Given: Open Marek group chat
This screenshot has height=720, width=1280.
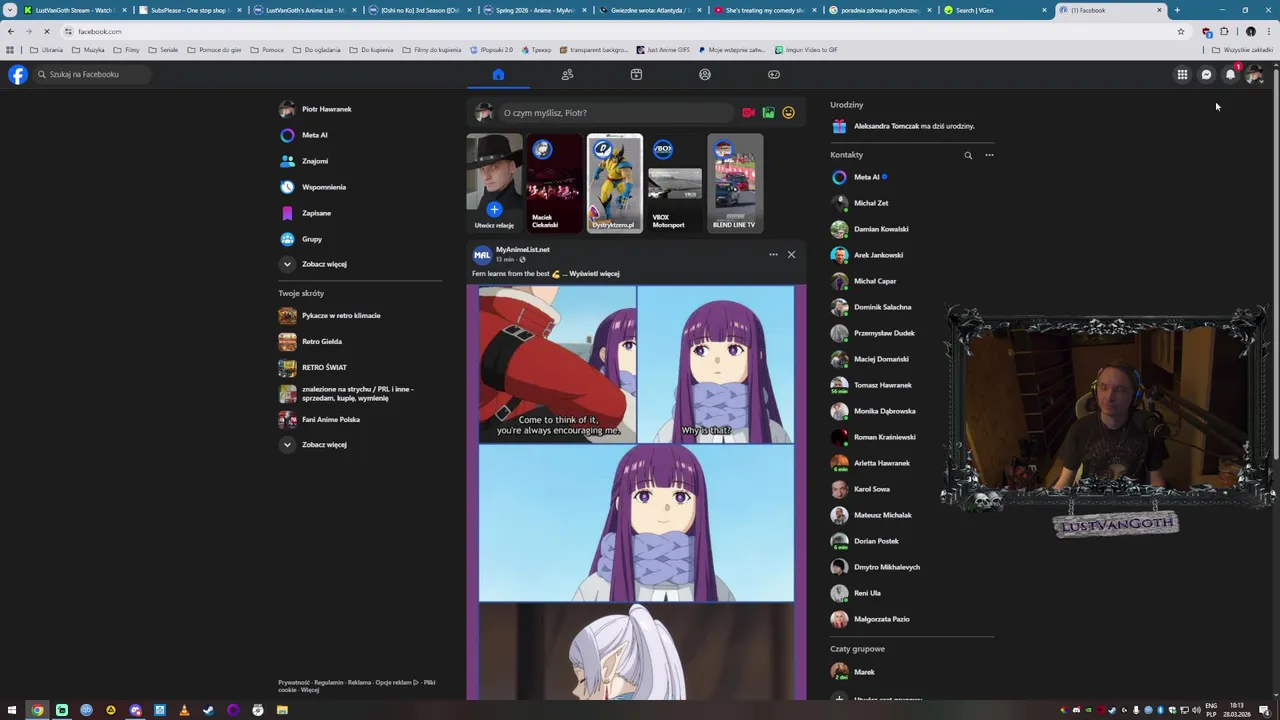Looking at the screenshot, I should coord(912,672).
